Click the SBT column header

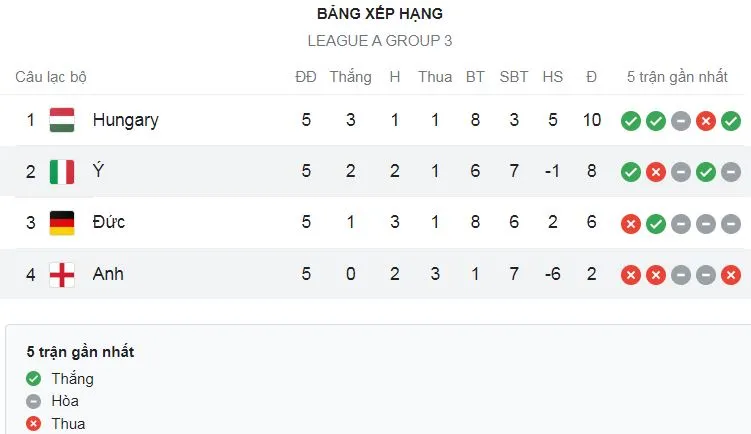pos(514,77)
